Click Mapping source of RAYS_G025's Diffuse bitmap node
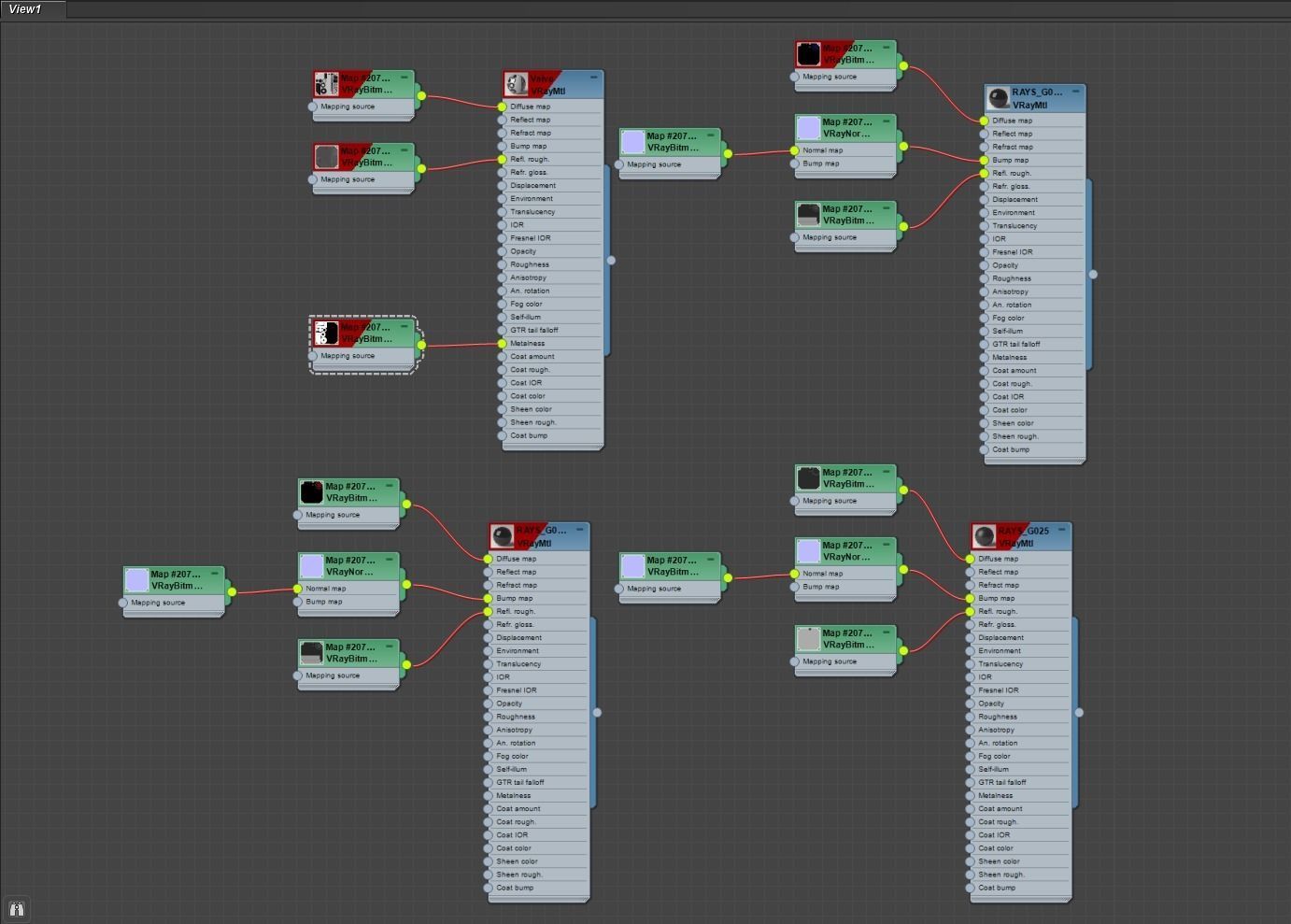Screen dimensions: 1291x924 [x=795, y=501]
